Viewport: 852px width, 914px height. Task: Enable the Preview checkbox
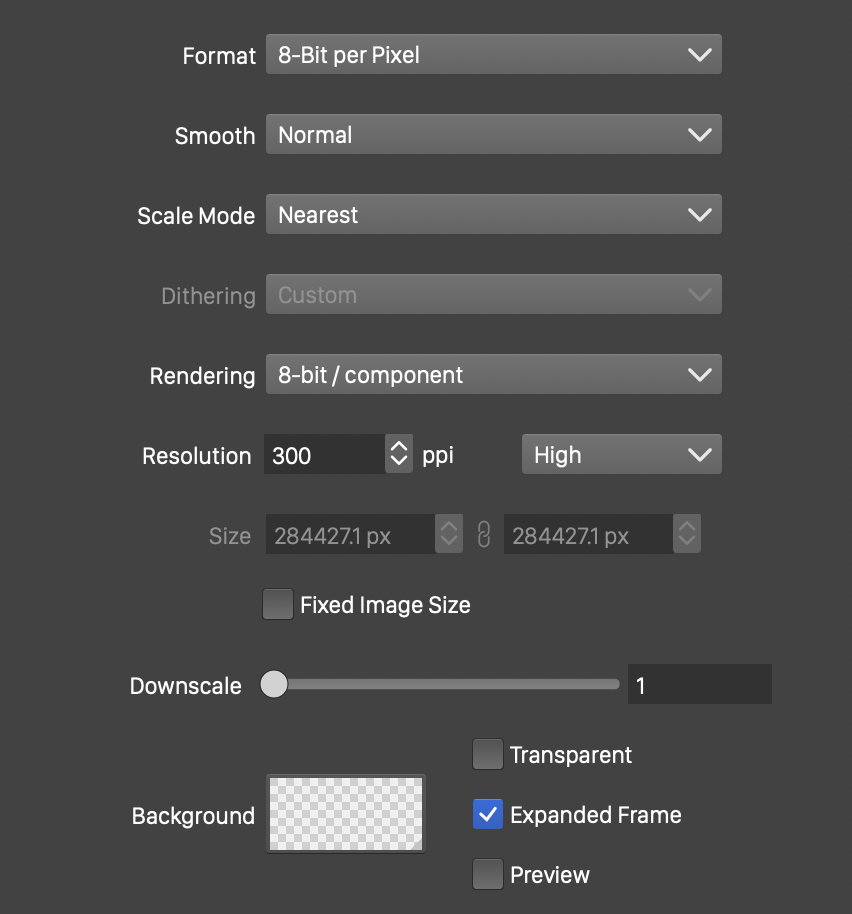[488, 875]
